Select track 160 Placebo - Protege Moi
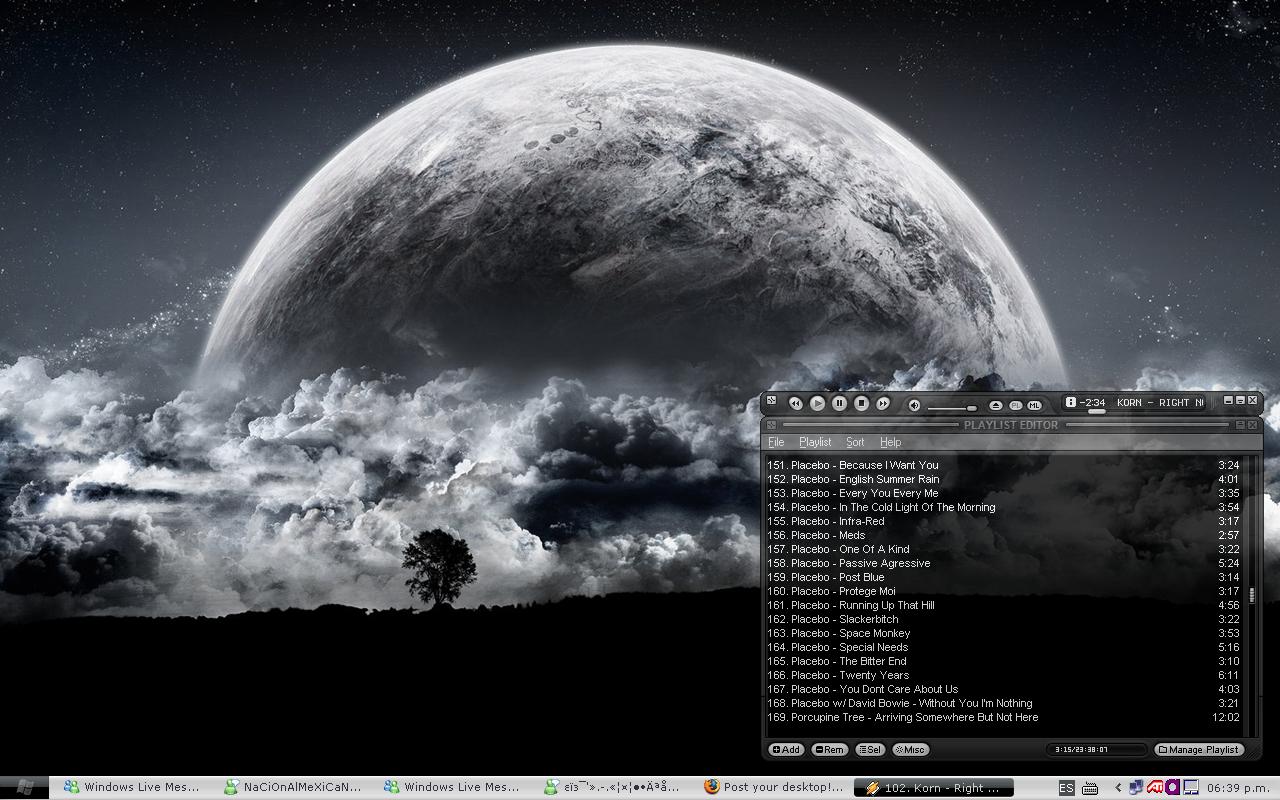 1003,591
